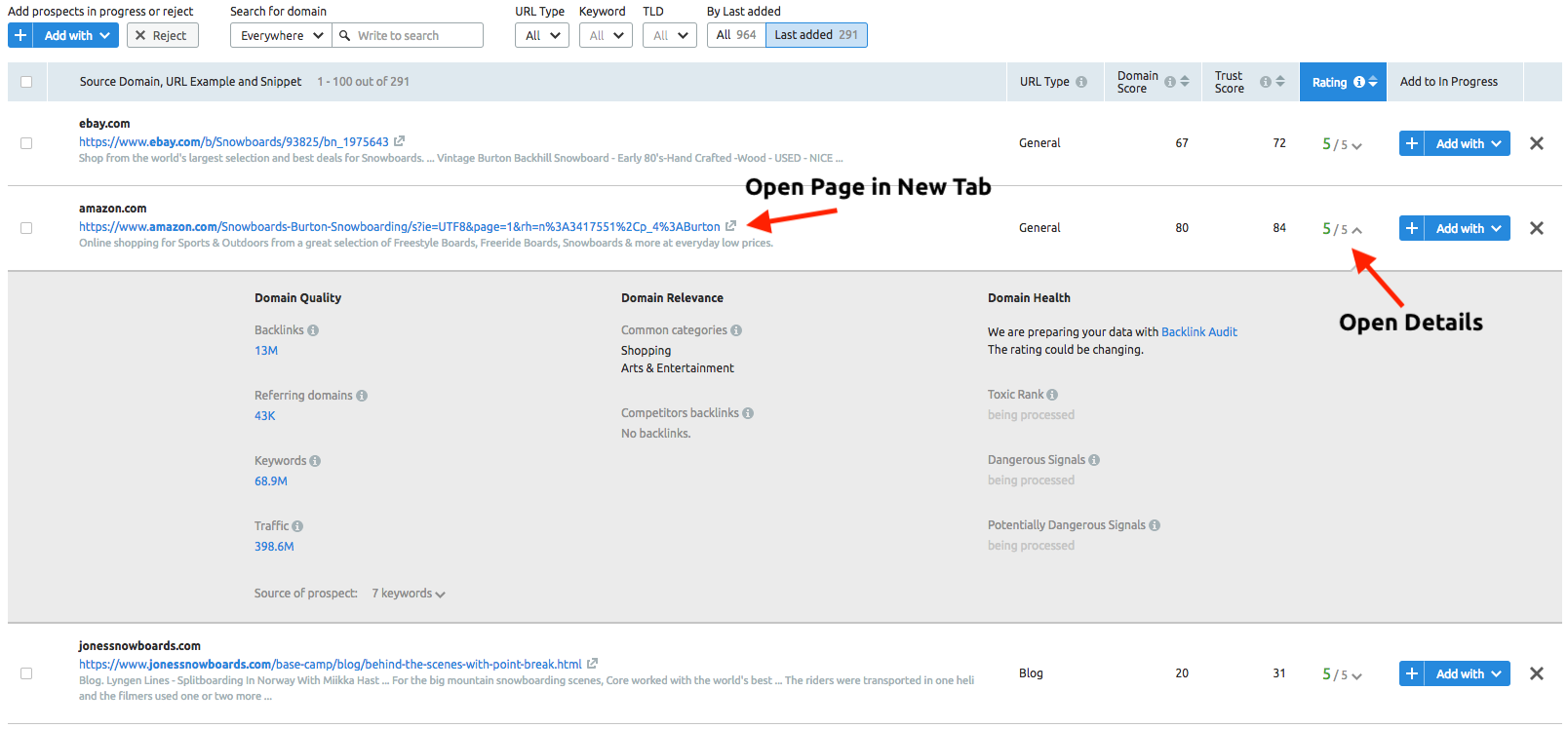Click 13M backlinks value
The image size is (1568, 729).
[266, 351]
